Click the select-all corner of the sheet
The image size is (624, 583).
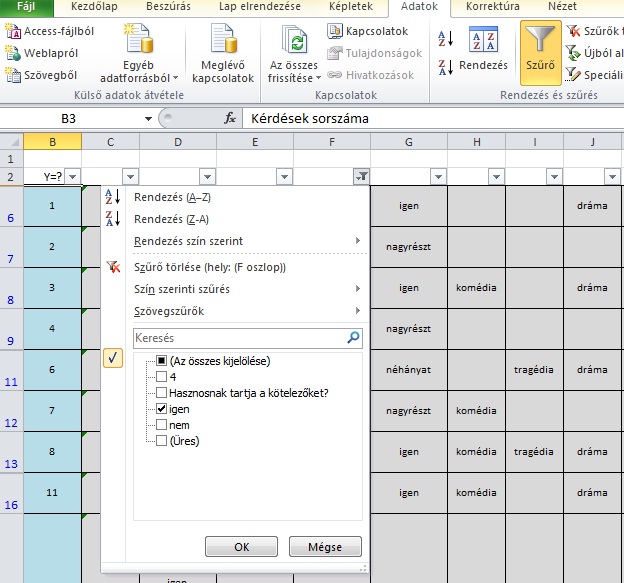[x=12, y=142]
